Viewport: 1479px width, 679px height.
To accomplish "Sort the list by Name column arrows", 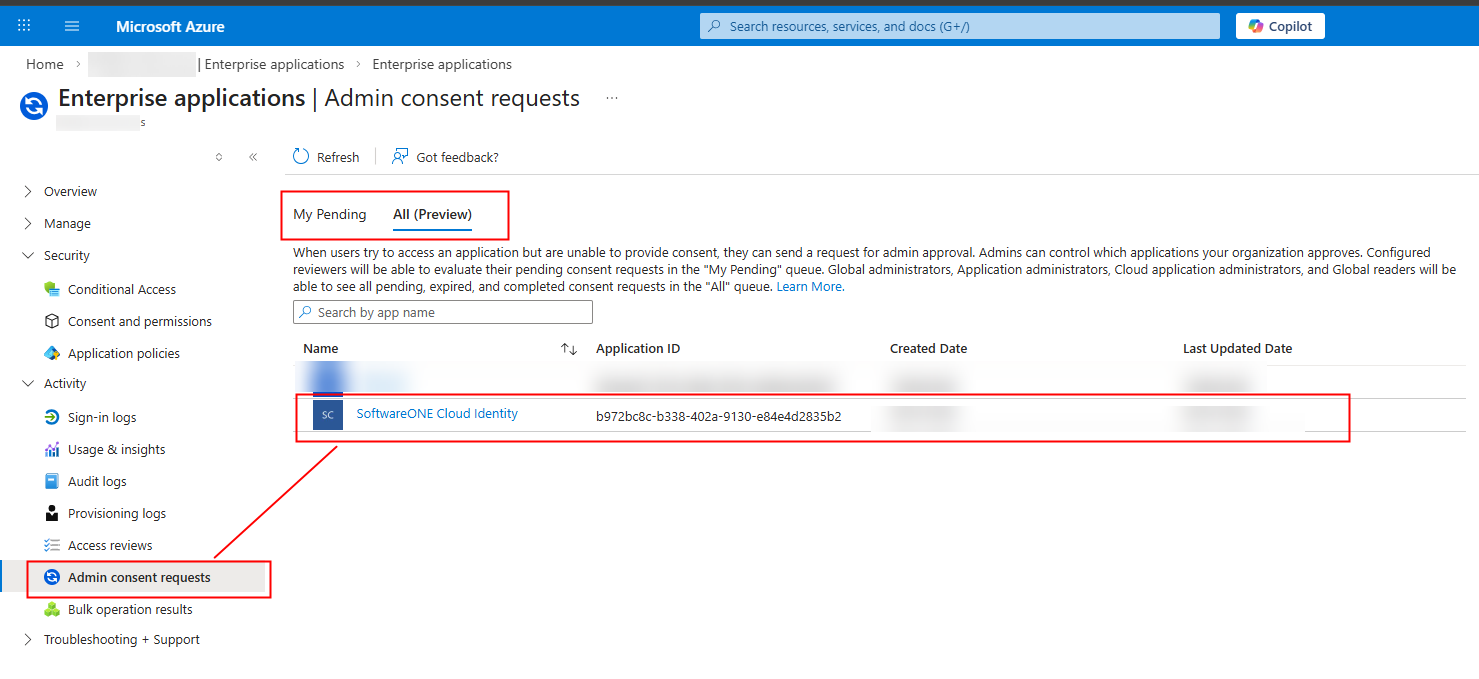I will (569, 349).
